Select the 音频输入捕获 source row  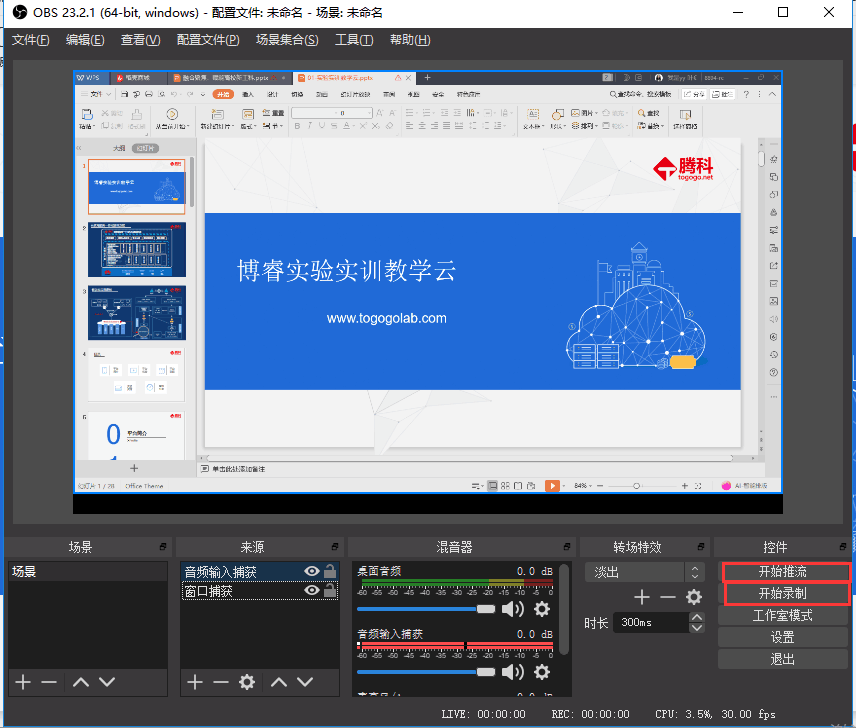pos(259,571)
